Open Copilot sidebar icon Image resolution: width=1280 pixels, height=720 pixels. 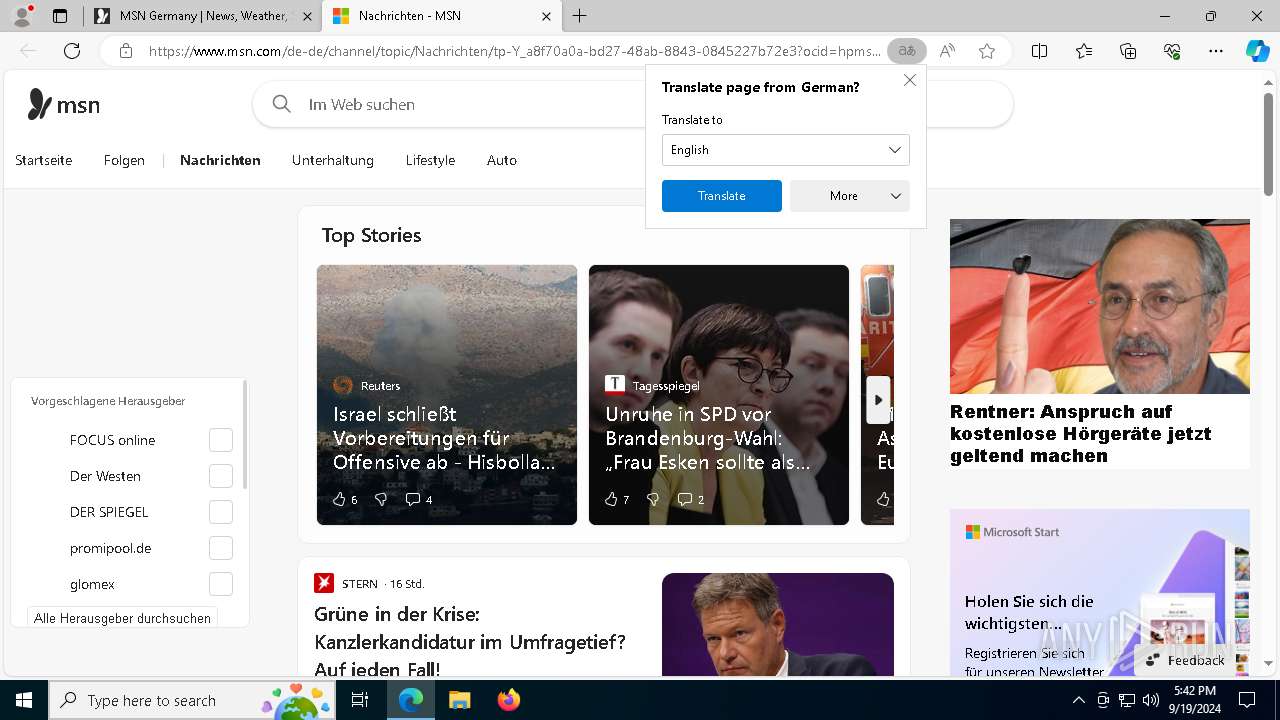[x=1258, y=51]
